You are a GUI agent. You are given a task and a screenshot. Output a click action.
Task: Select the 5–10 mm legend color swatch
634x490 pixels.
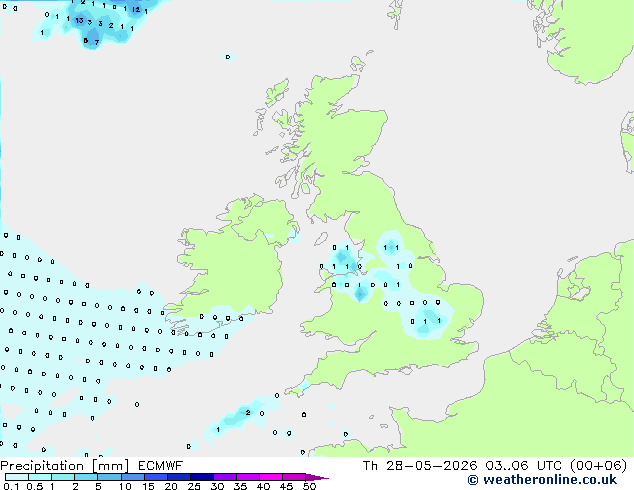click(x=109, y=477)
